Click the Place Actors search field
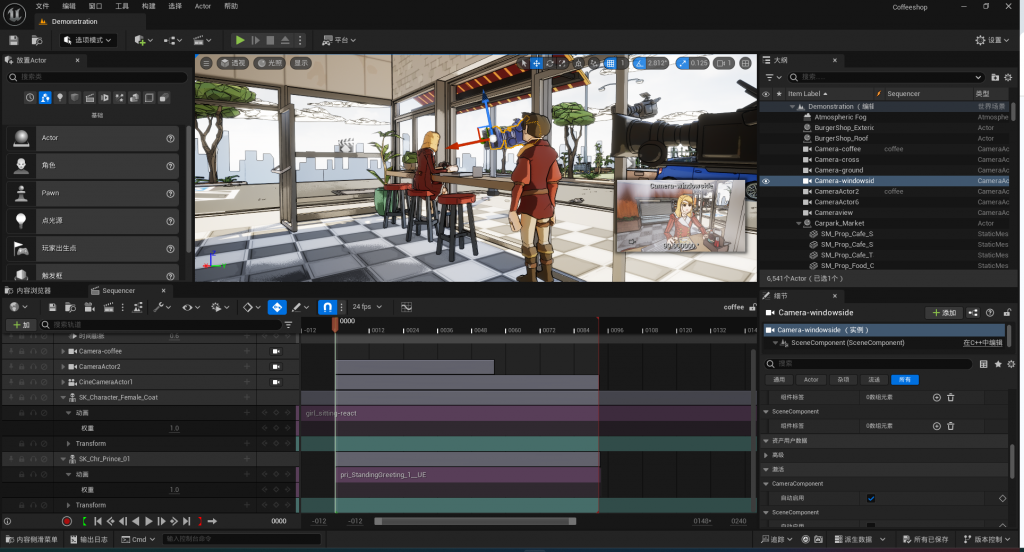This screenshot has height=552, width=1024. point(97,77)
